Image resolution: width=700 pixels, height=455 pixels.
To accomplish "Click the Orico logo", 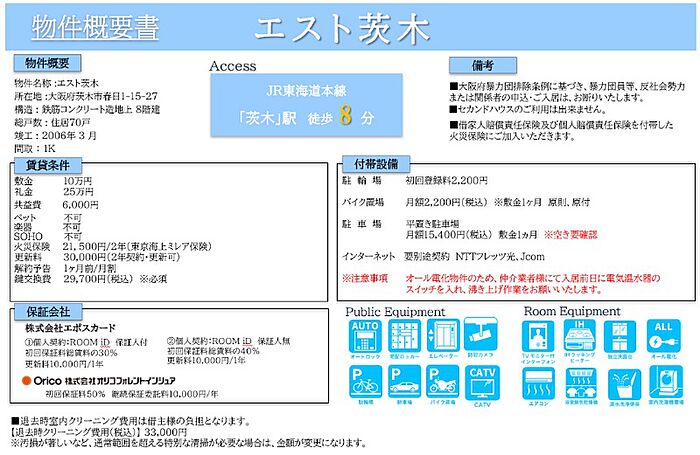I will [42, 381].
